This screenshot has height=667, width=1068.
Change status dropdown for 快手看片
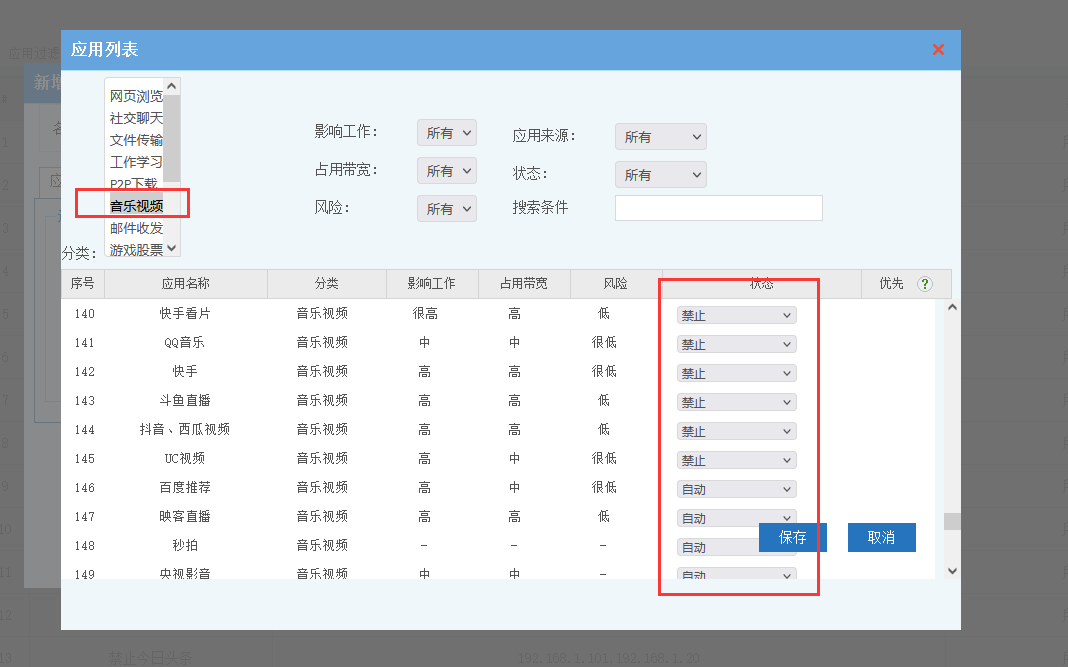(736, 315)
